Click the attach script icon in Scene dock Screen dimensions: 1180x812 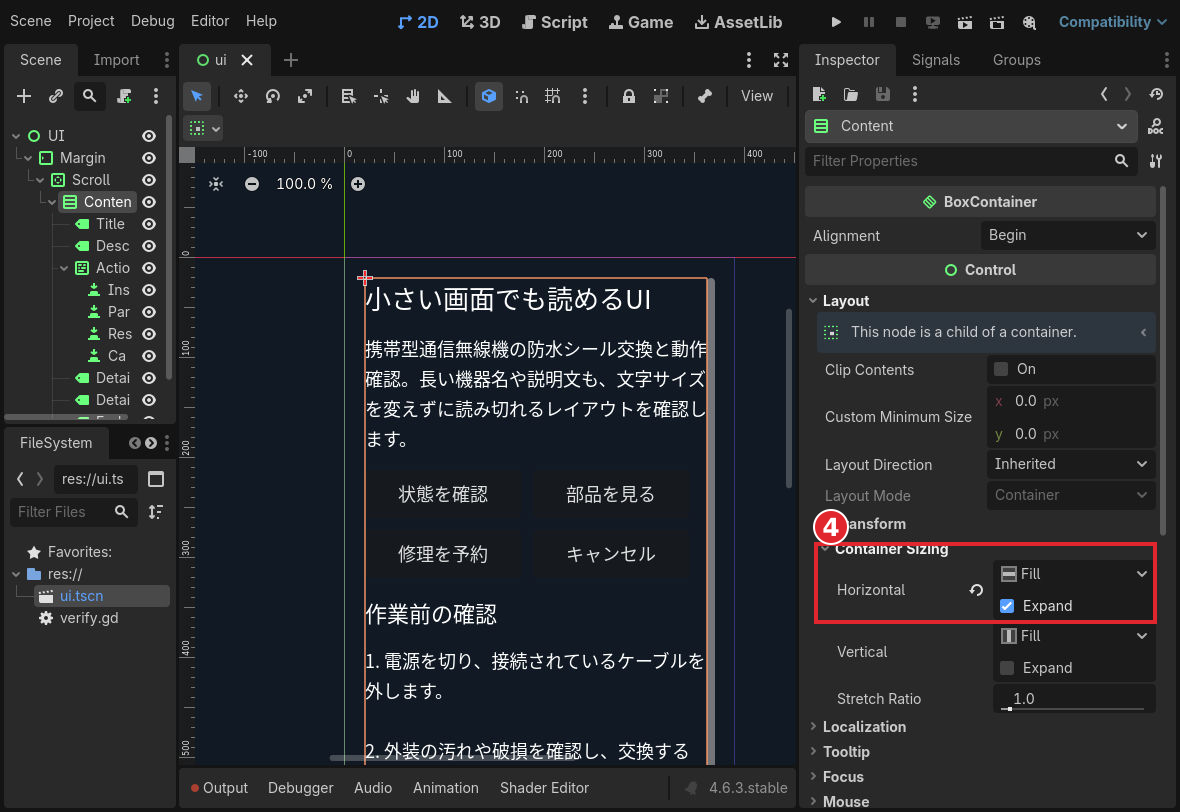[124, 96]
